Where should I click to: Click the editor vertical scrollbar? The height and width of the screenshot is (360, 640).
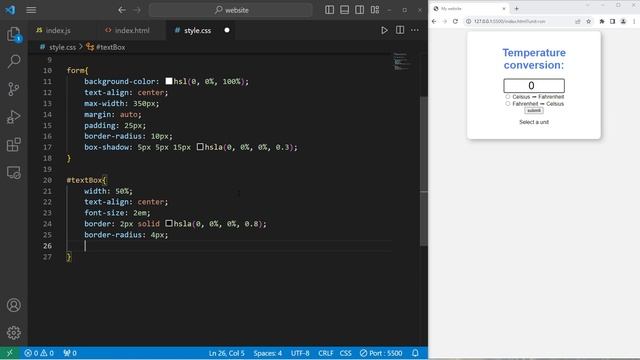[424, 171]
